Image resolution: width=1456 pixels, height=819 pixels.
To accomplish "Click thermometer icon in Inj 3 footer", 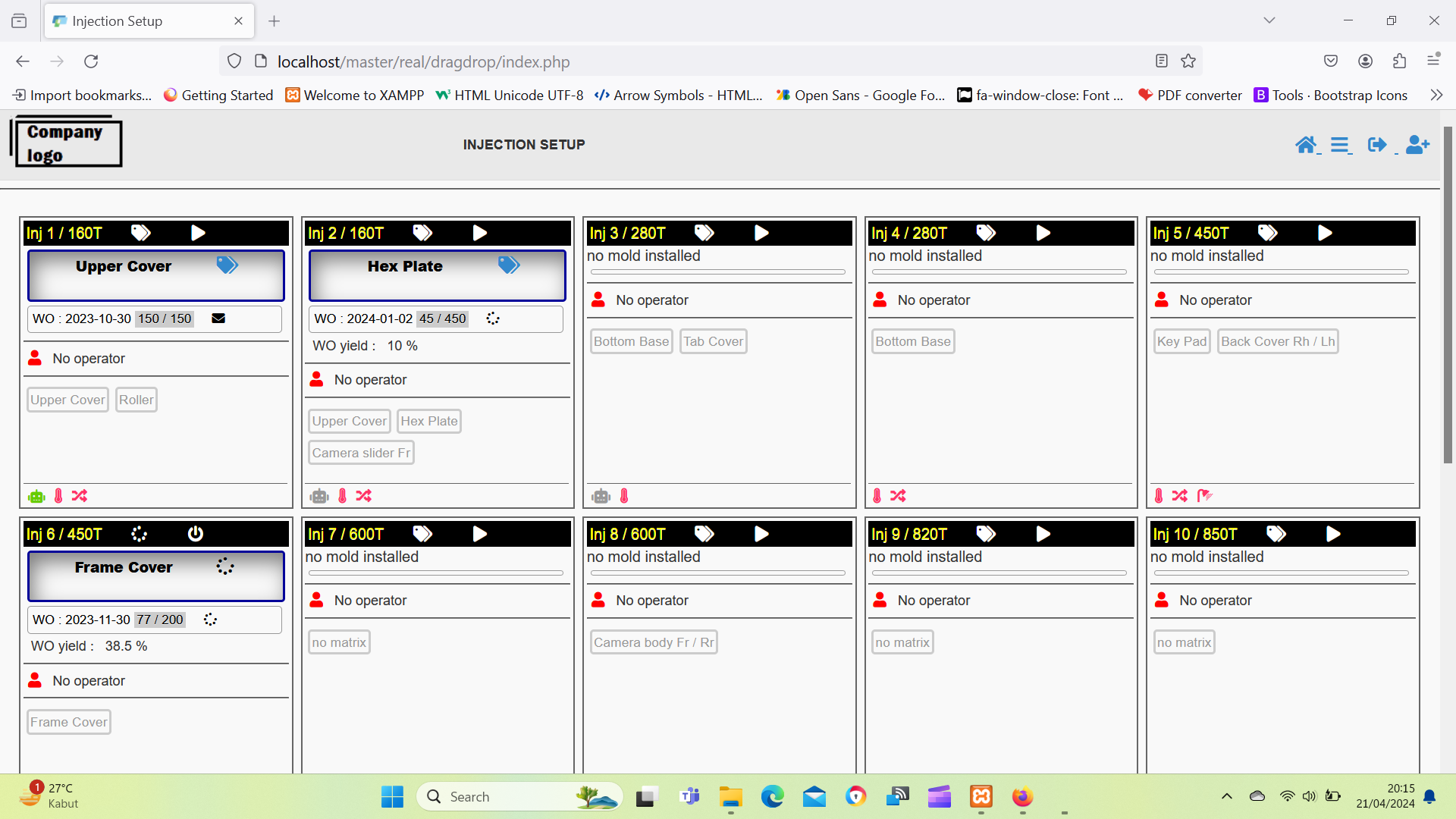I will click(x=624, y=496).
